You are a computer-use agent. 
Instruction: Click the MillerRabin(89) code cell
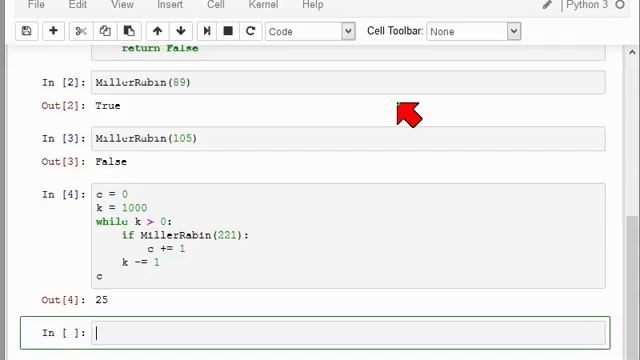click(x=348, y=82)
